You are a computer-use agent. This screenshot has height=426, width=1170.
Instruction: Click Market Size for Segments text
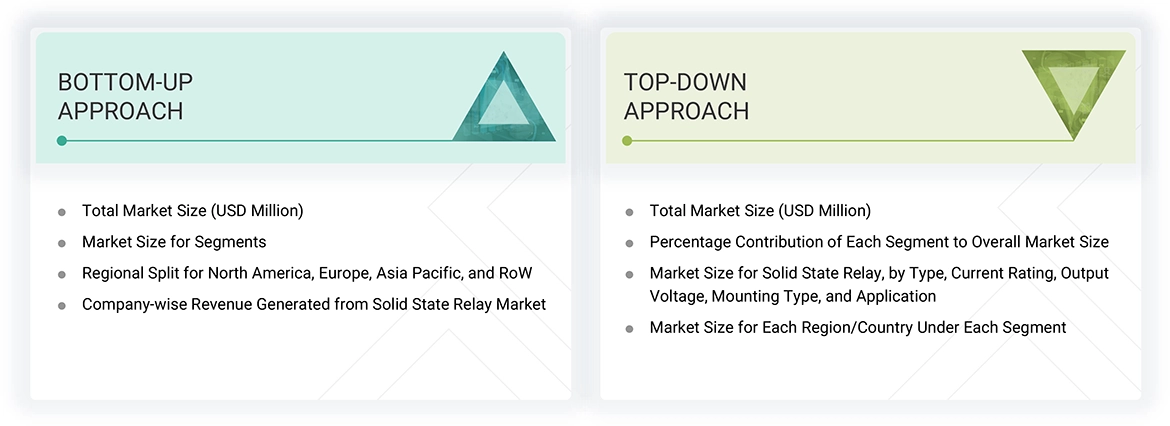point(174,242)
